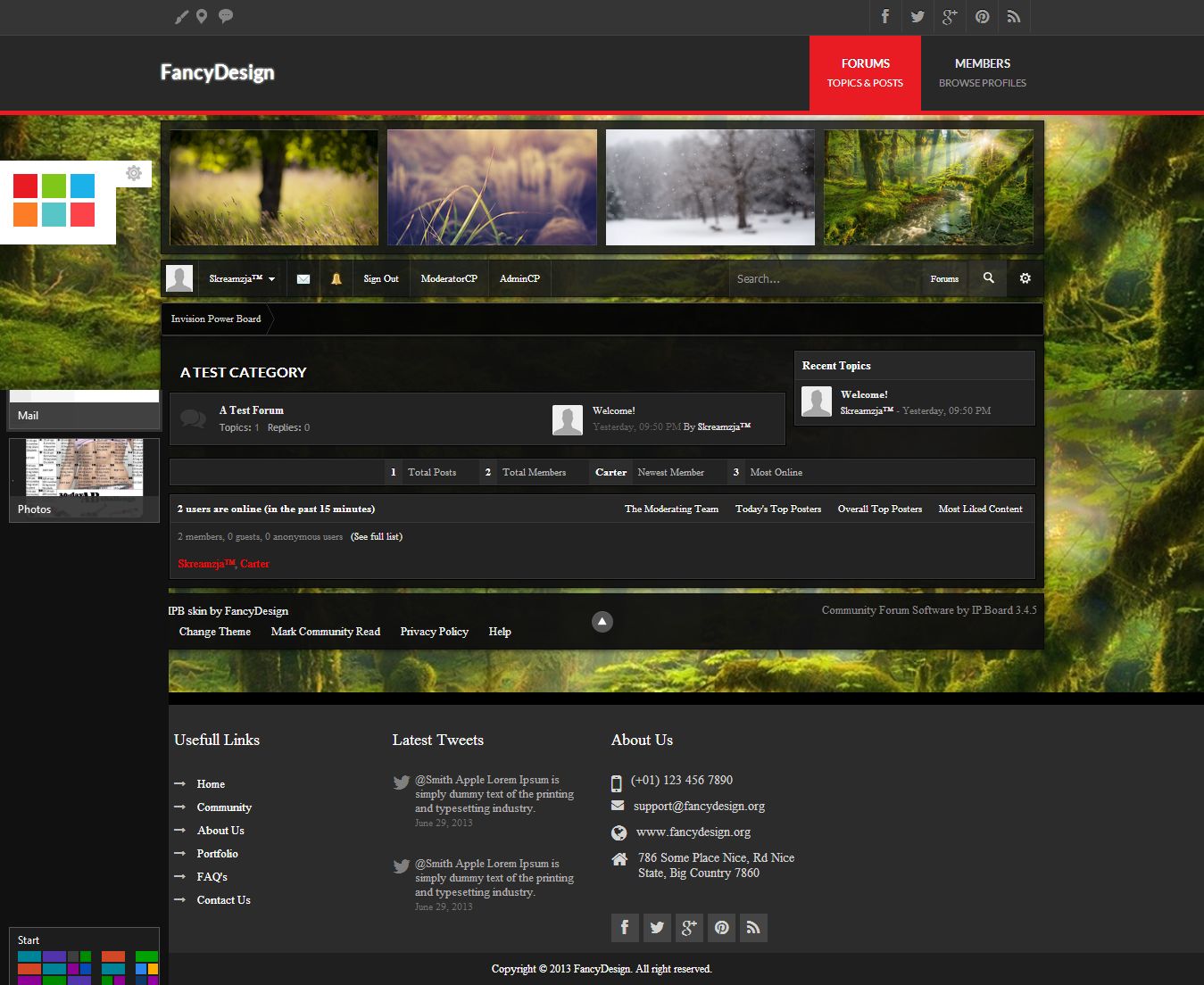
Task: Open AdminCP
Action: (x=519, y=279)
